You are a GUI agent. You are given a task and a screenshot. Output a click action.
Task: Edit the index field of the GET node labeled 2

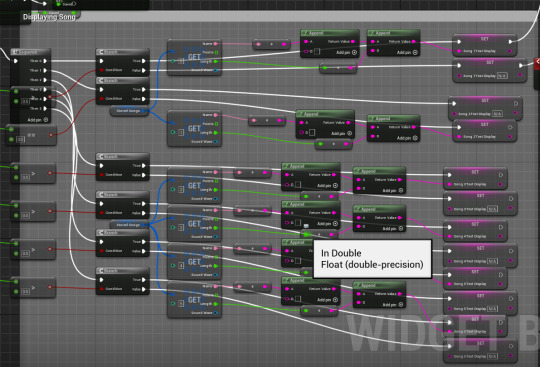pos(181,189)
